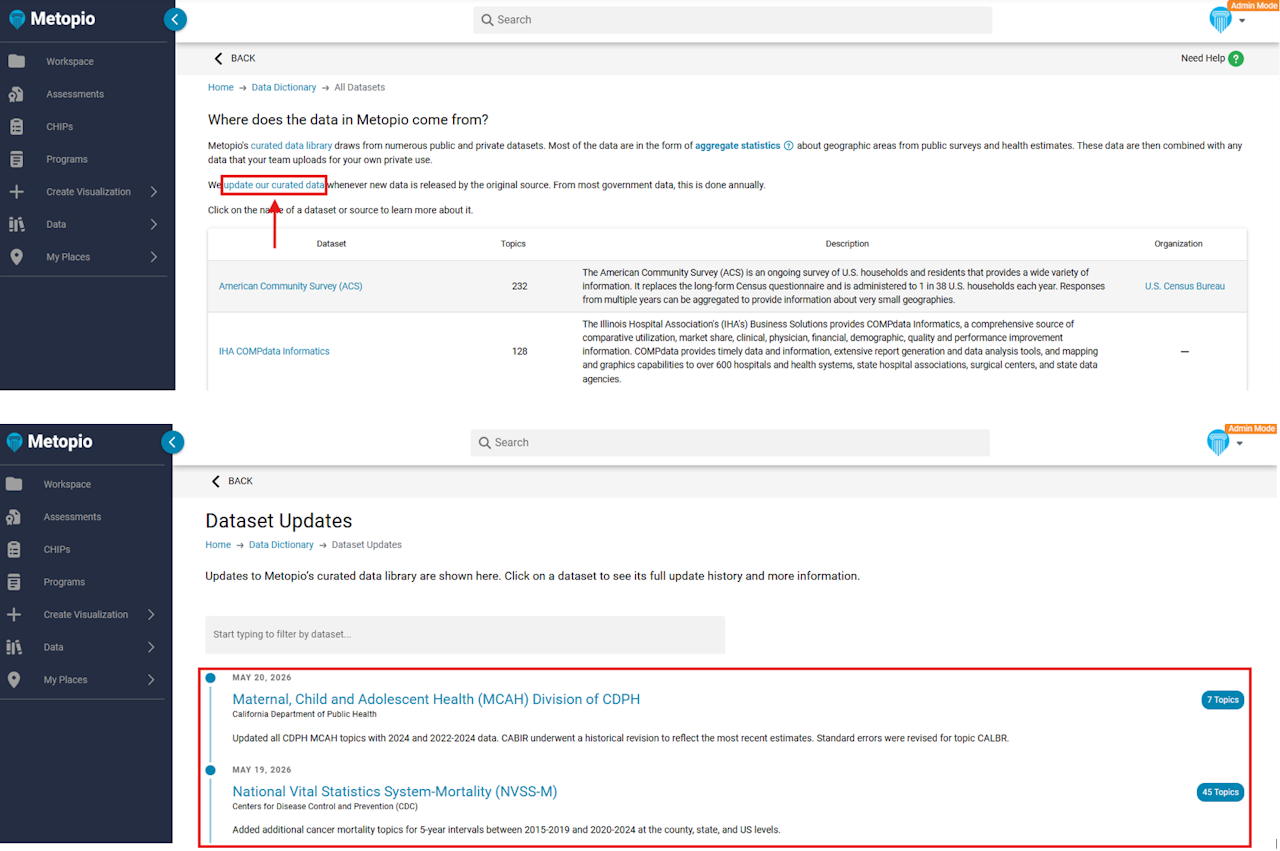Follow the 'update our curated data' link
Viewport: 1280px width, 851px height.
click(x=274, y=185)
